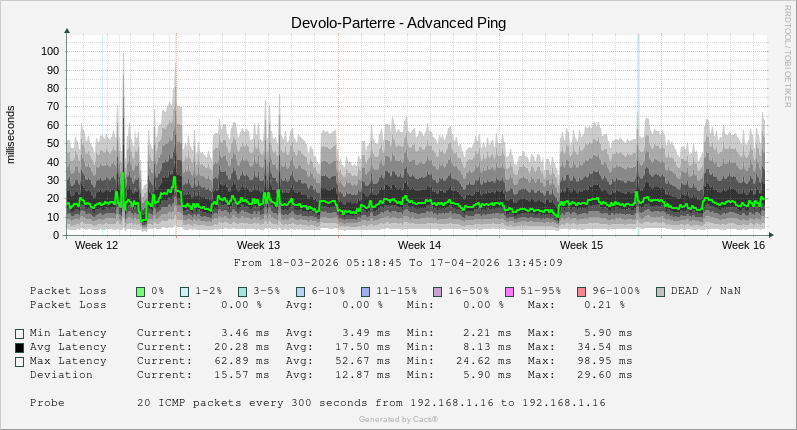
Task: Click the Week 12 x-axis label
Action: tap(97, 245)
